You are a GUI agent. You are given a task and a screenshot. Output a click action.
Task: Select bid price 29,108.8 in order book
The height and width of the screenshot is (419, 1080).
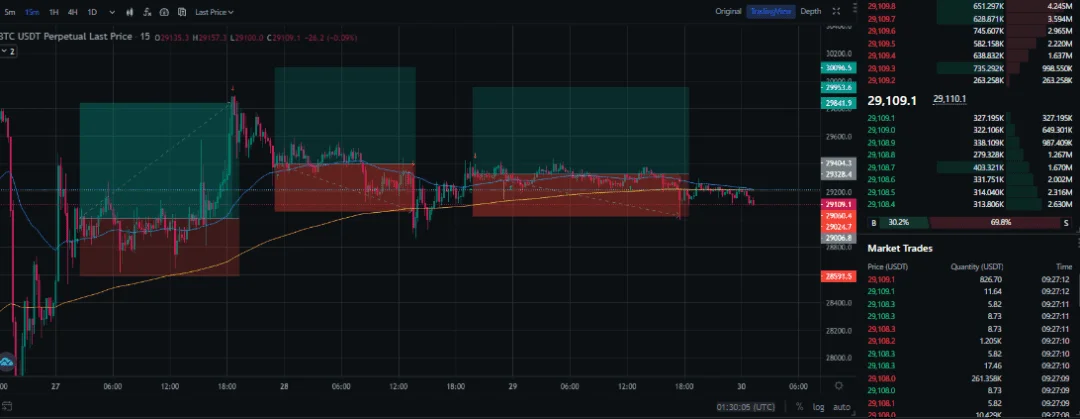(881, 155)
